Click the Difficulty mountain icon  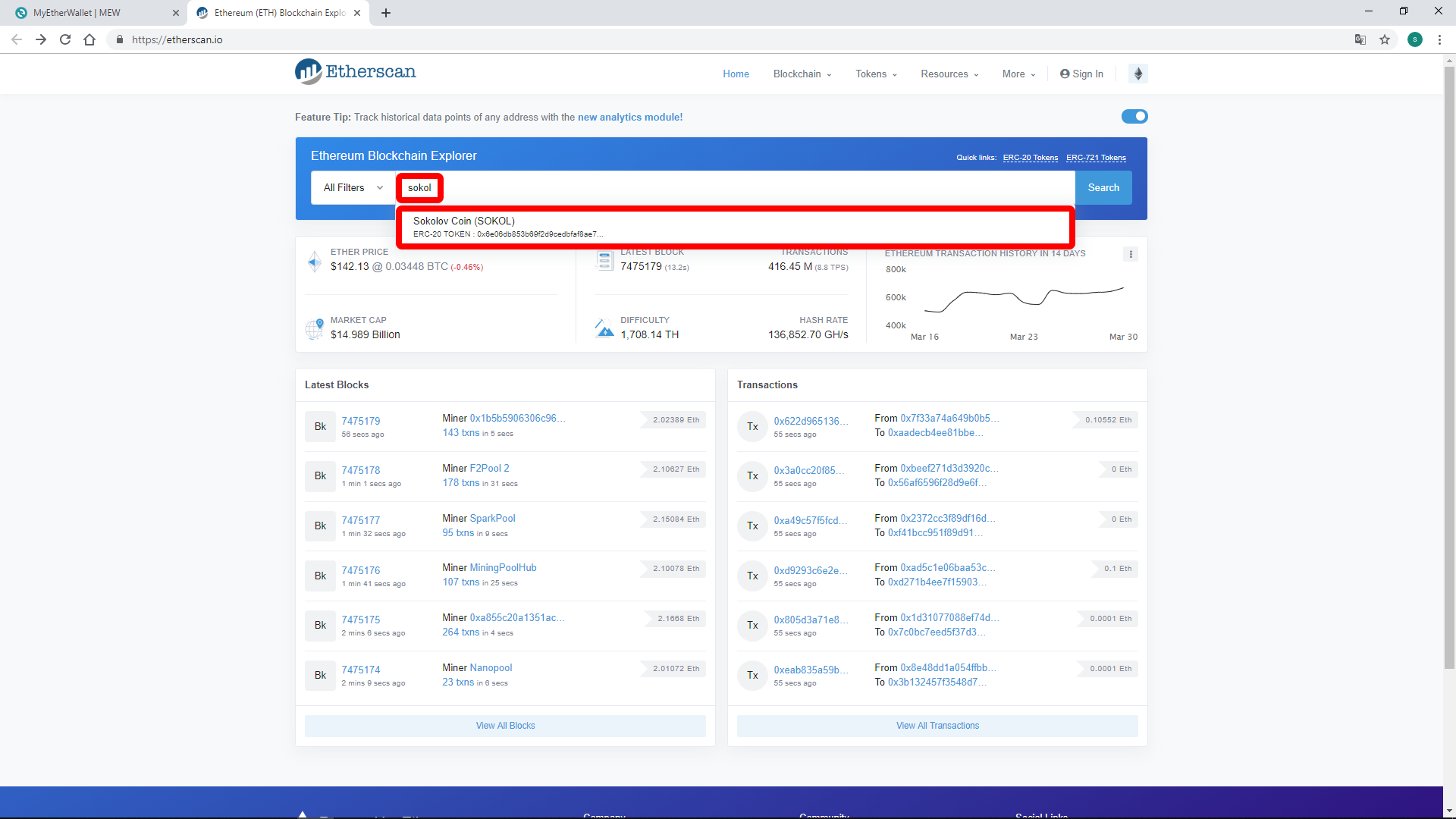tap(604, 328)
